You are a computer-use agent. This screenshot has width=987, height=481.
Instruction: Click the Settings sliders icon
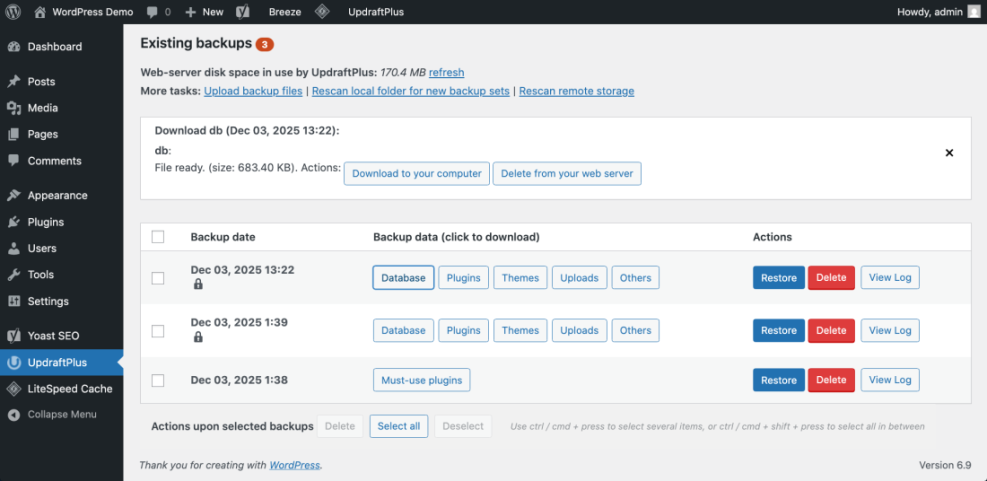(x=14, y=302)
